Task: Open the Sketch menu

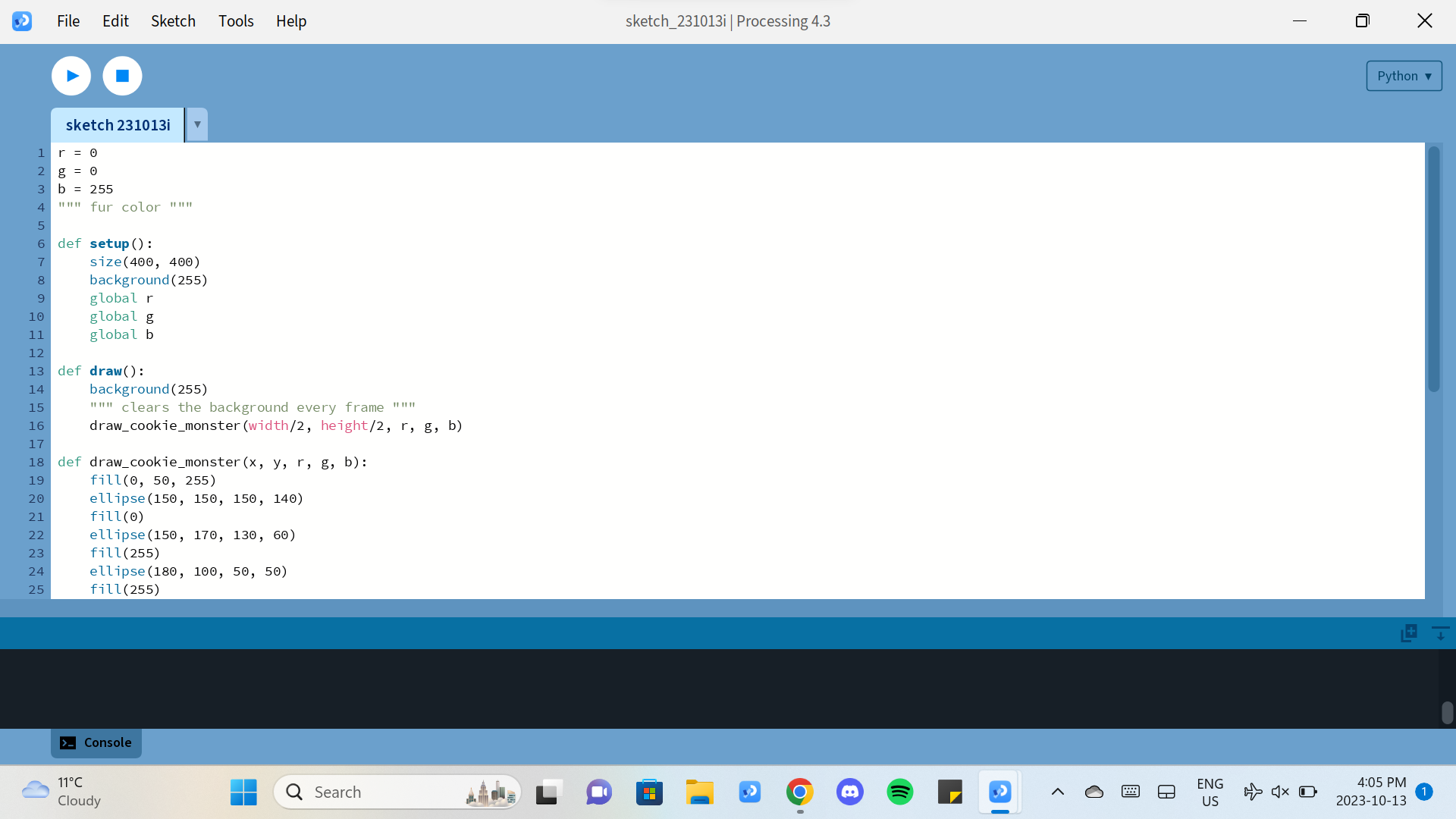Action: [x=173, y=20]
